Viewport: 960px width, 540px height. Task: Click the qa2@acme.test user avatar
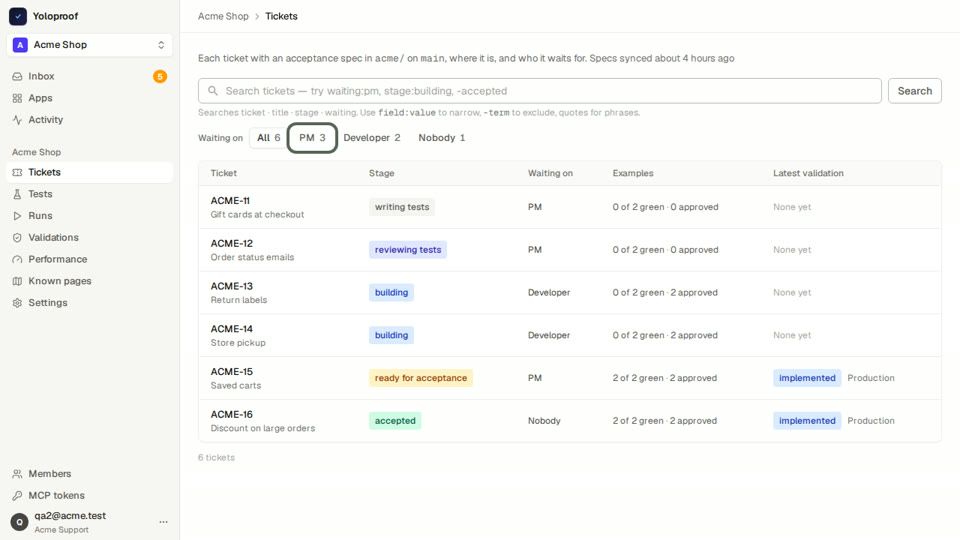[x=20, y=522]
